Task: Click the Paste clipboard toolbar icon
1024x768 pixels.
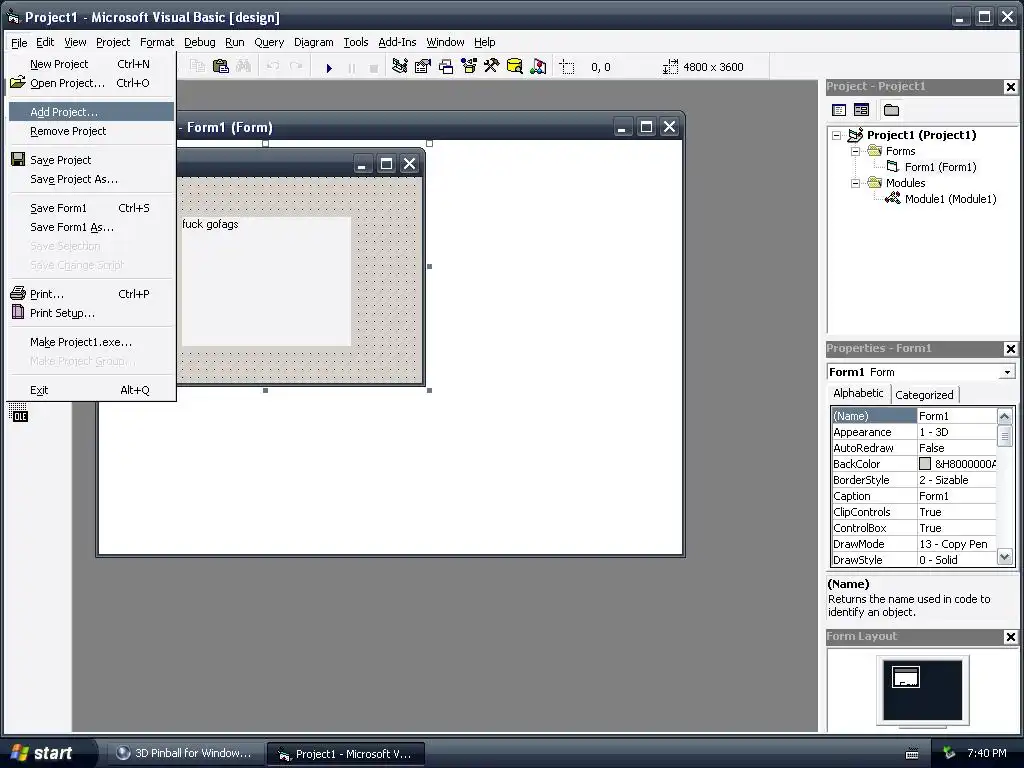Action: 221,67
